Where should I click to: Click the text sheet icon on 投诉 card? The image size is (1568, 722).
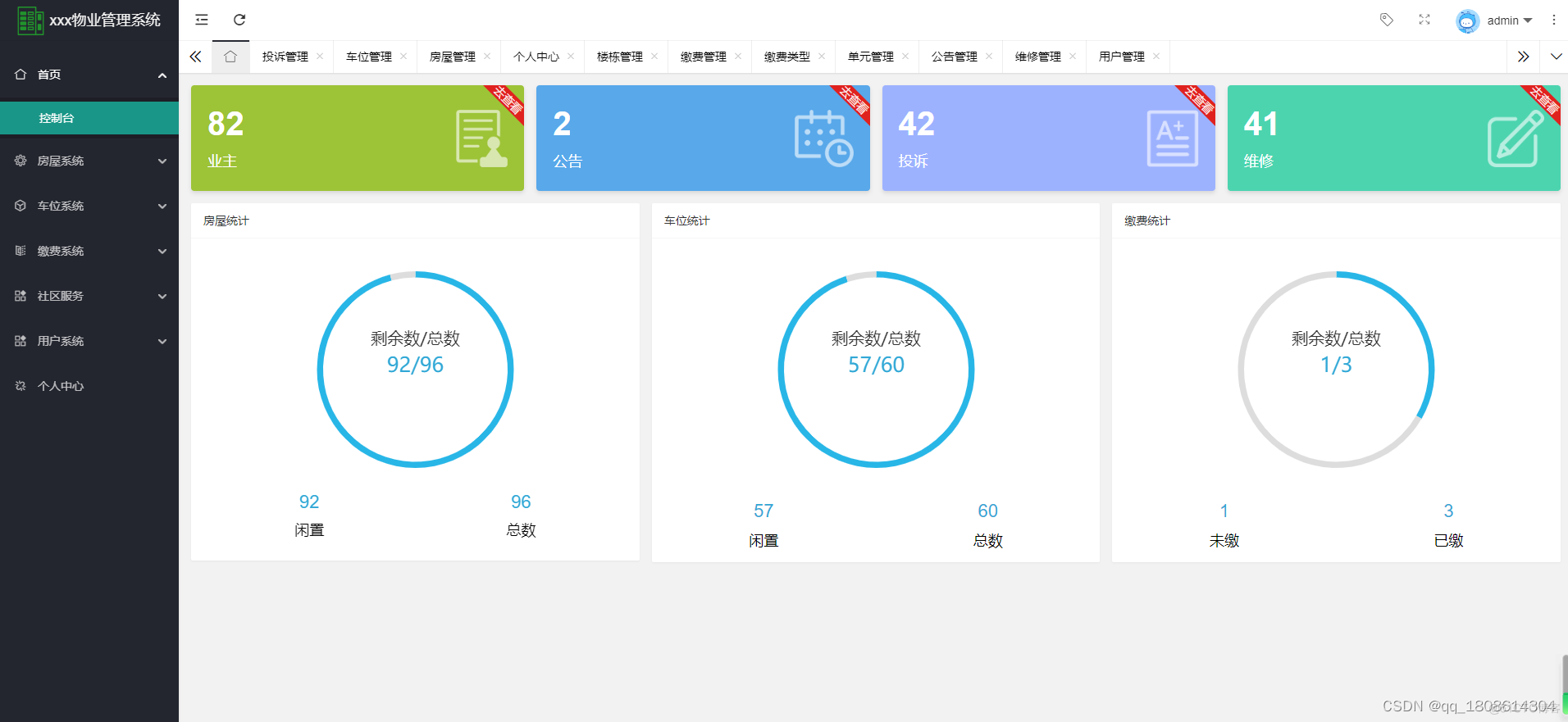[x=1172, y=138]
